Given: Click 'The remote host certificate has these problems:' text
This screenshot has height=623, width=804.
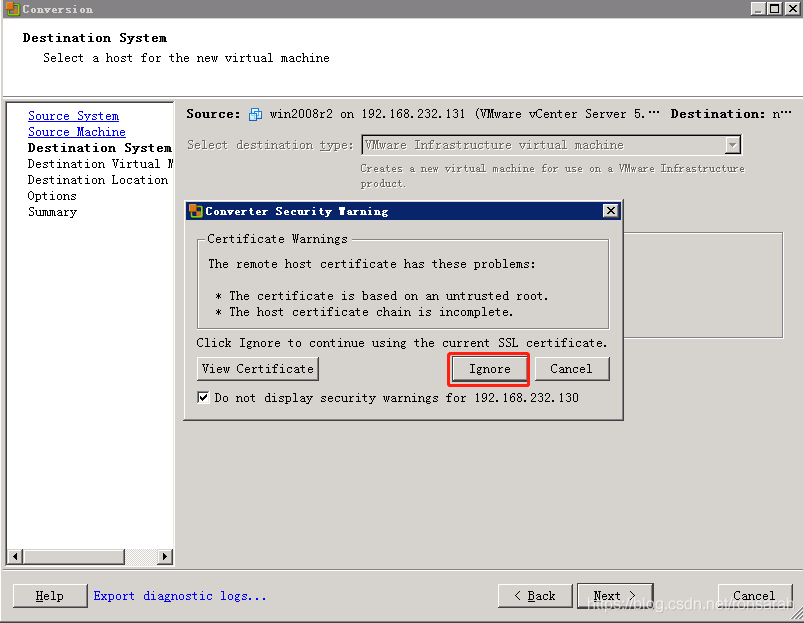Looking at the screenshot, I should pos(372,264).
